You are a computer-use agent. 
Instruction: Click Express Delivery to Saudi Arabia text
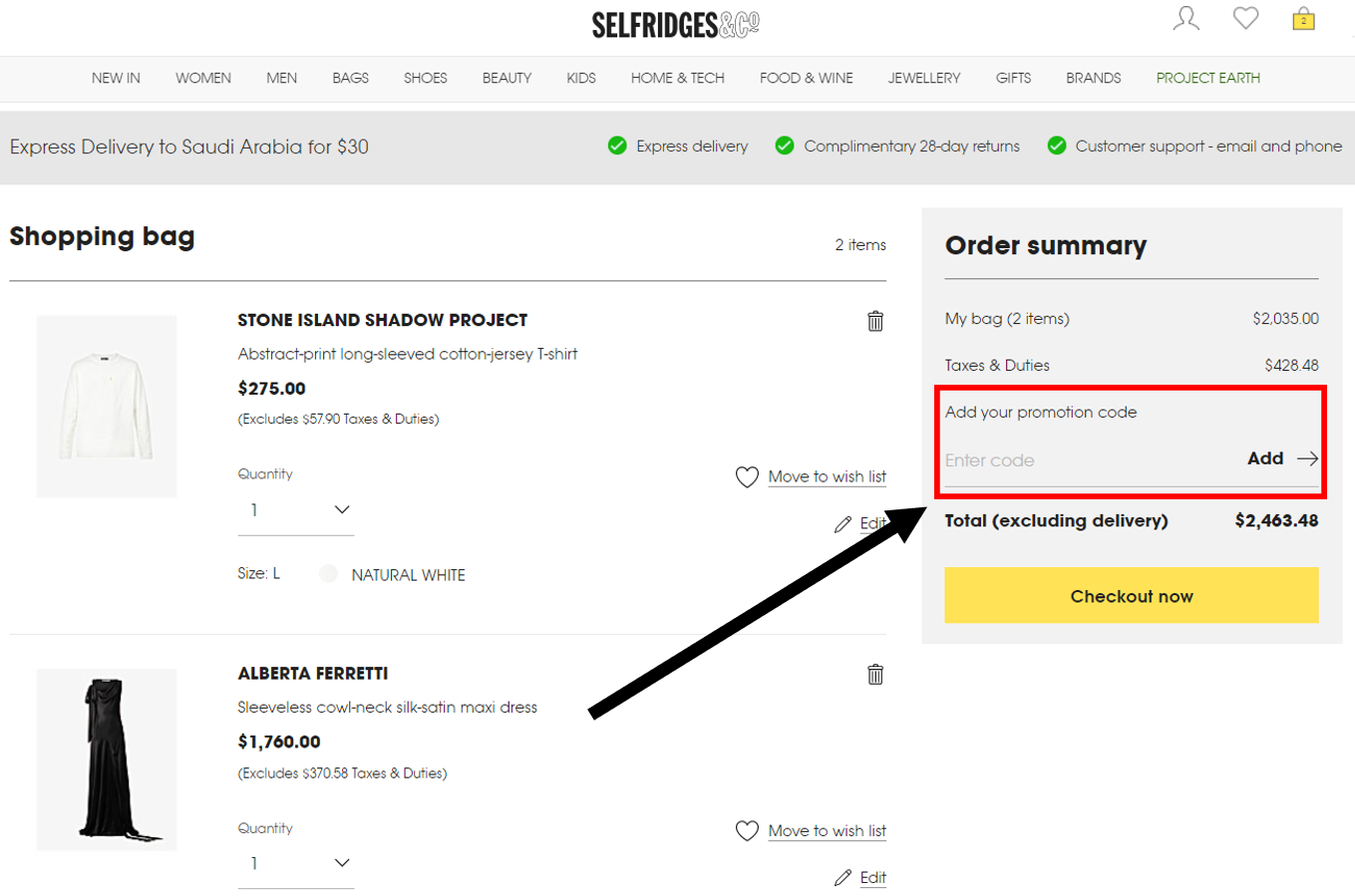[x=189, y=147]
